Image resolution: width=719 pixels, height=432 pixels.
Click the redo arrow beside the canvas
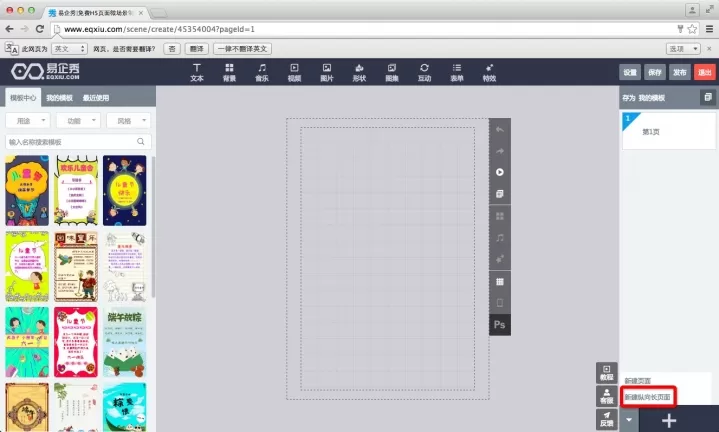(500, 151)
